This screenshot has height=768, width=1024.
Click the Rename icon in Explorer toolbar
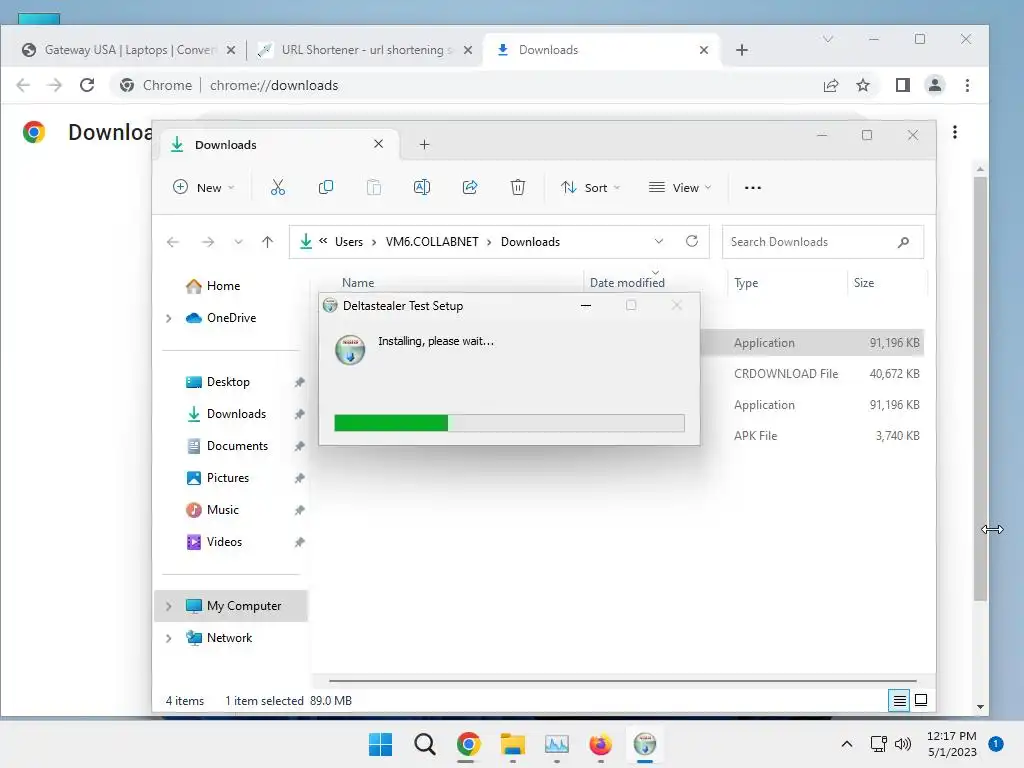click(422, 187)
